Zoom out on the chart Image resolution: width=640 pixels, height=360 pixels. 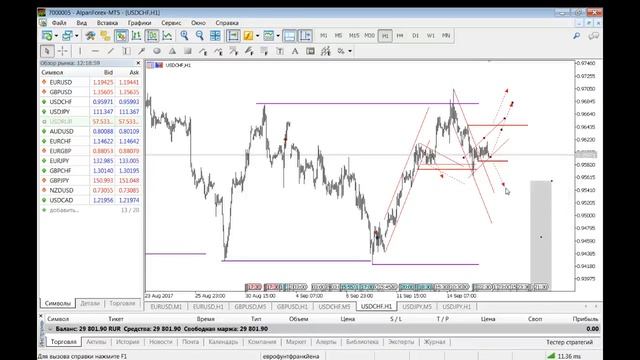[x=200, y=36]
